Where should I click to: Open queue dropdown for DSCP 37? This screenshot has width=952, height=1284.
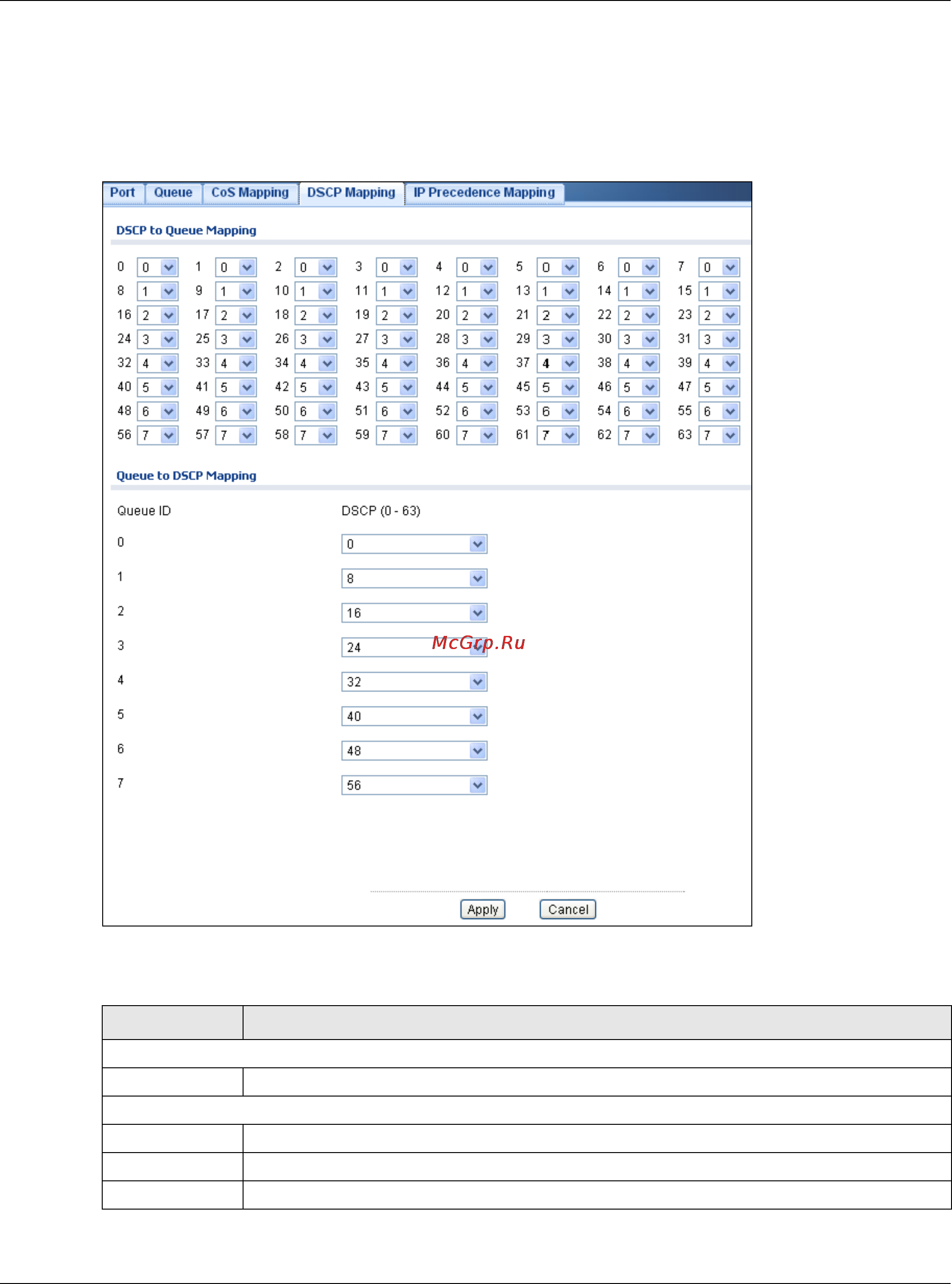point(558,364)
